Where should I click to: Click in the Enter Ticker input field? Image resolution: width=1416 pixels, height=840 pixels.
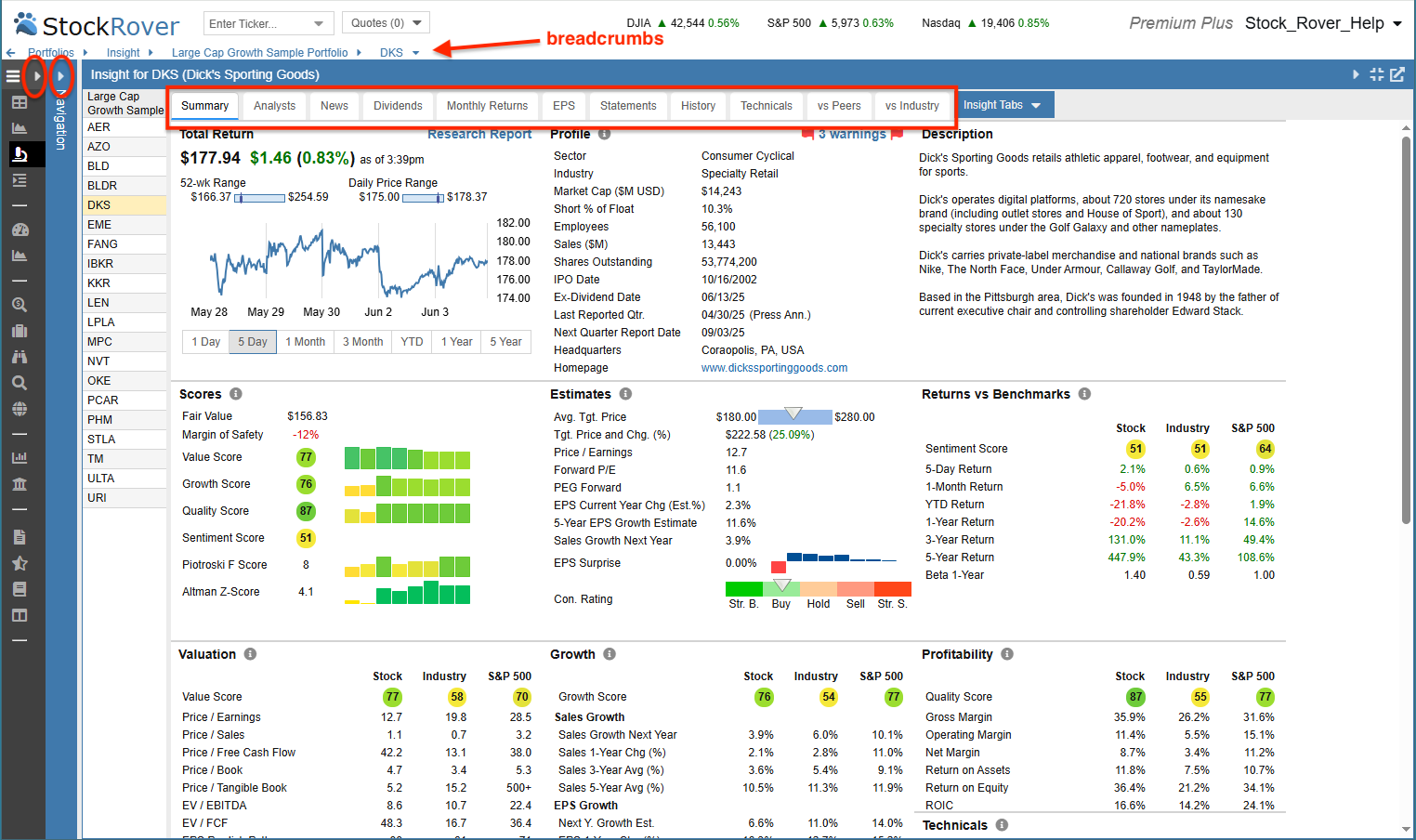256,23
